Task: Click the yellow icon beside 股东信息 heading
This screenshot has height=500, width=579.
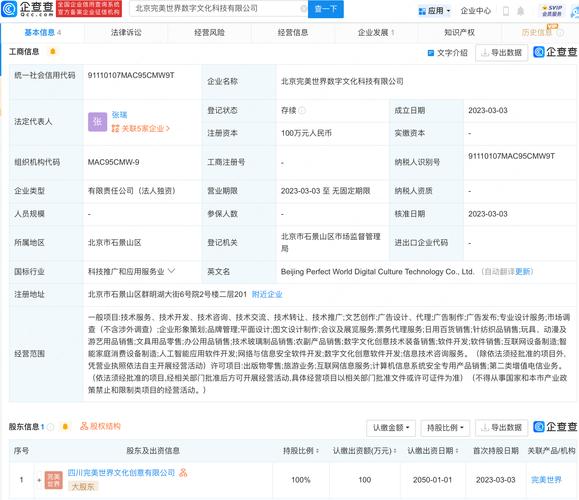Action: coord(65,427)
